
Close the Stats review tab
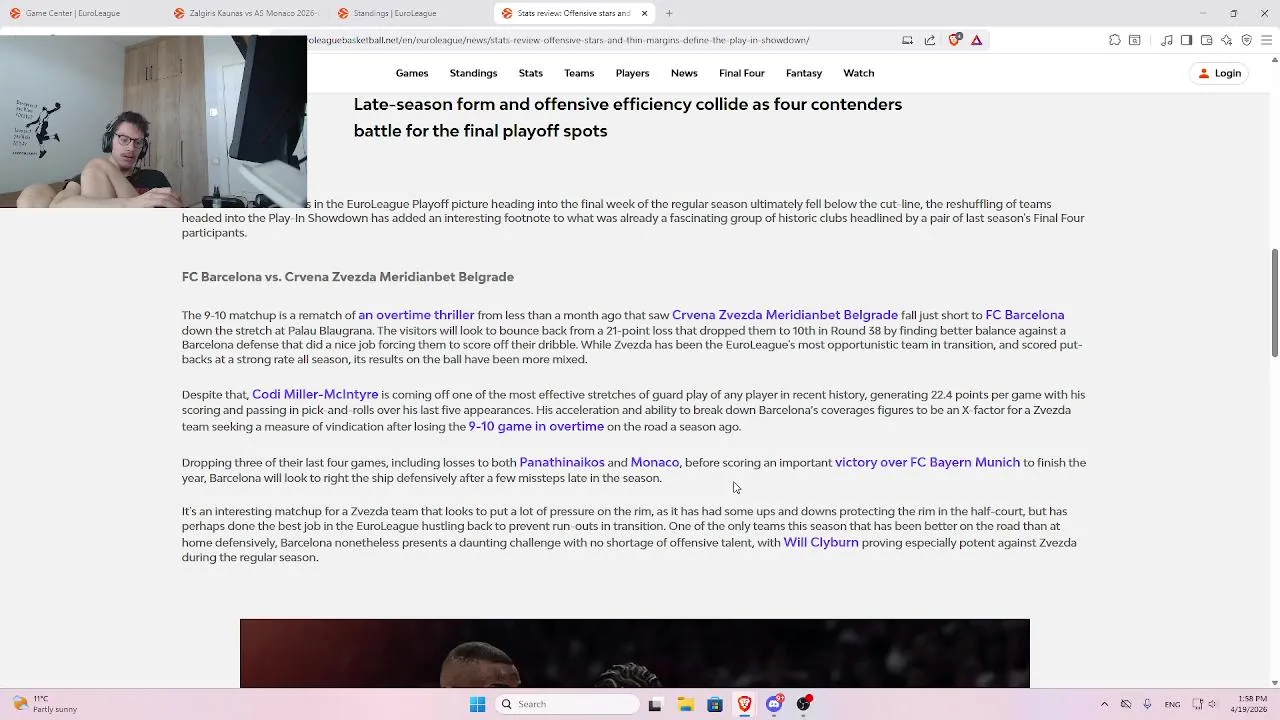pyautogui.click(x=644, y=13)
